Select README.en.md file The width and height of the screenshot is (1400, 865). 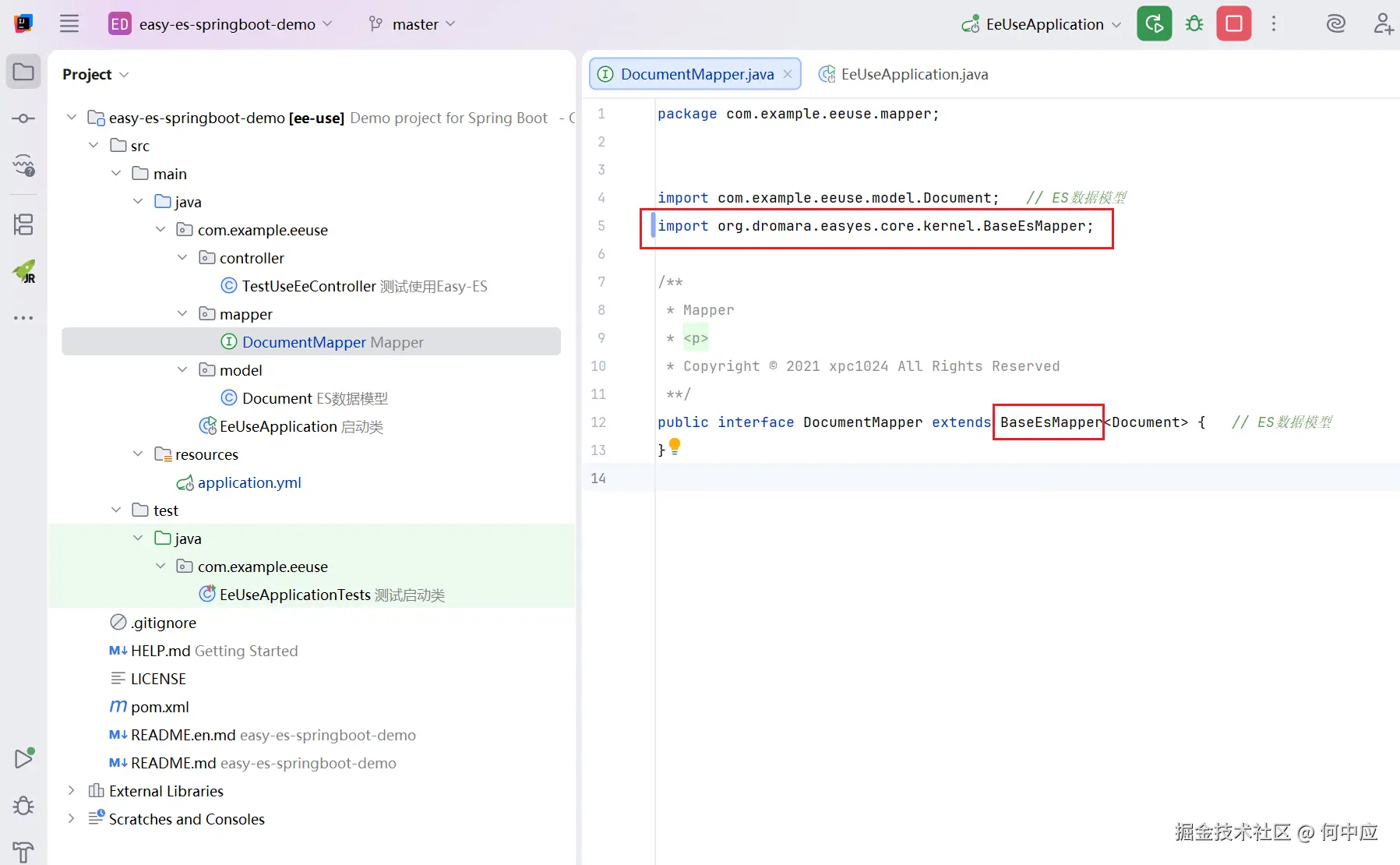[183, 735]
